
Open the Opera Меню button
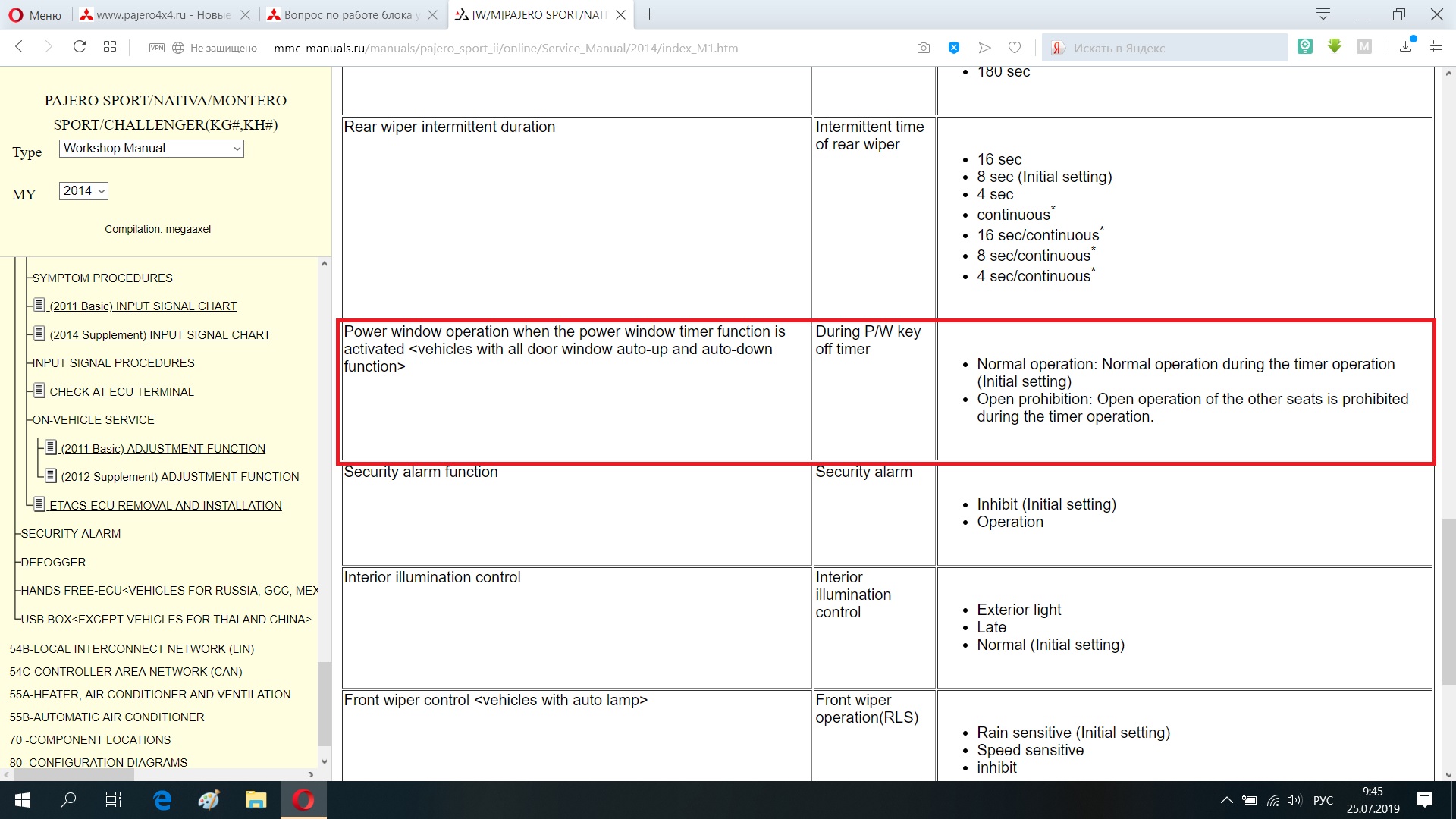tap(36, 14)
